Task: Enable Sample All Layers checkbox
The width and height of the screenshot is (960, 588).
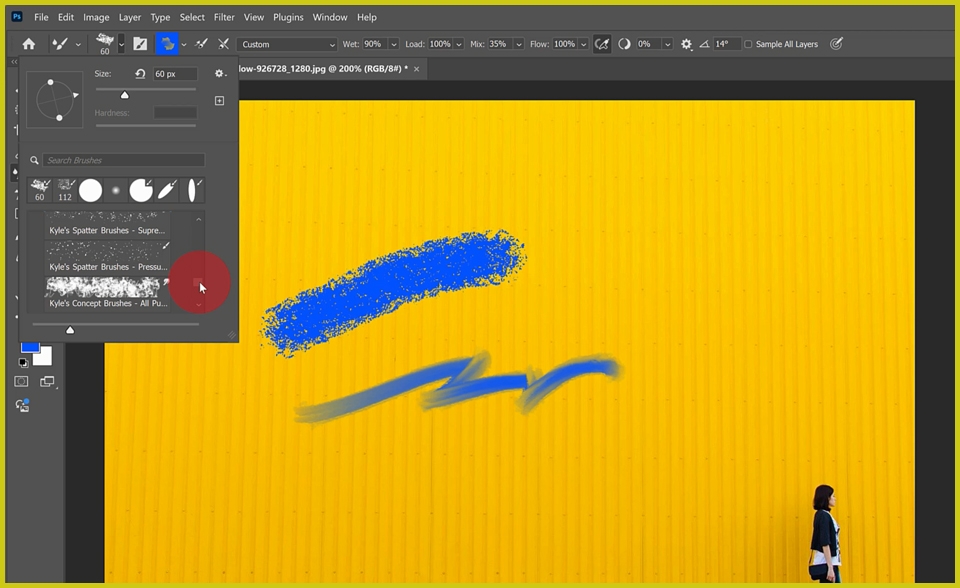Action: [748, 44]
